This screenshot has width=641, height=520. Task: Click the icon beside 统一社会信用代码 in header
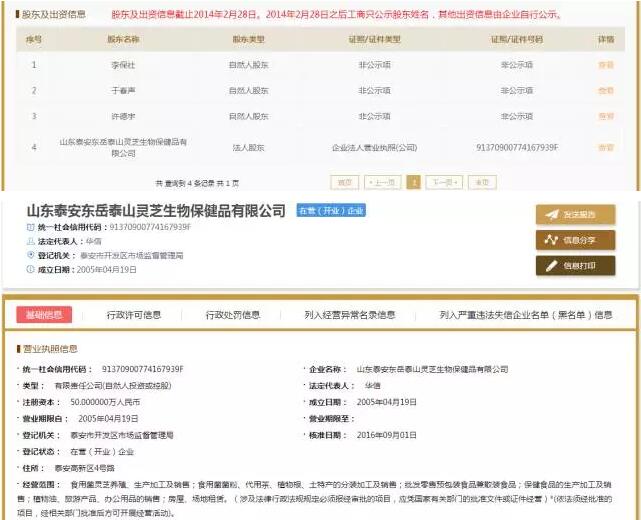click(30, 228)
